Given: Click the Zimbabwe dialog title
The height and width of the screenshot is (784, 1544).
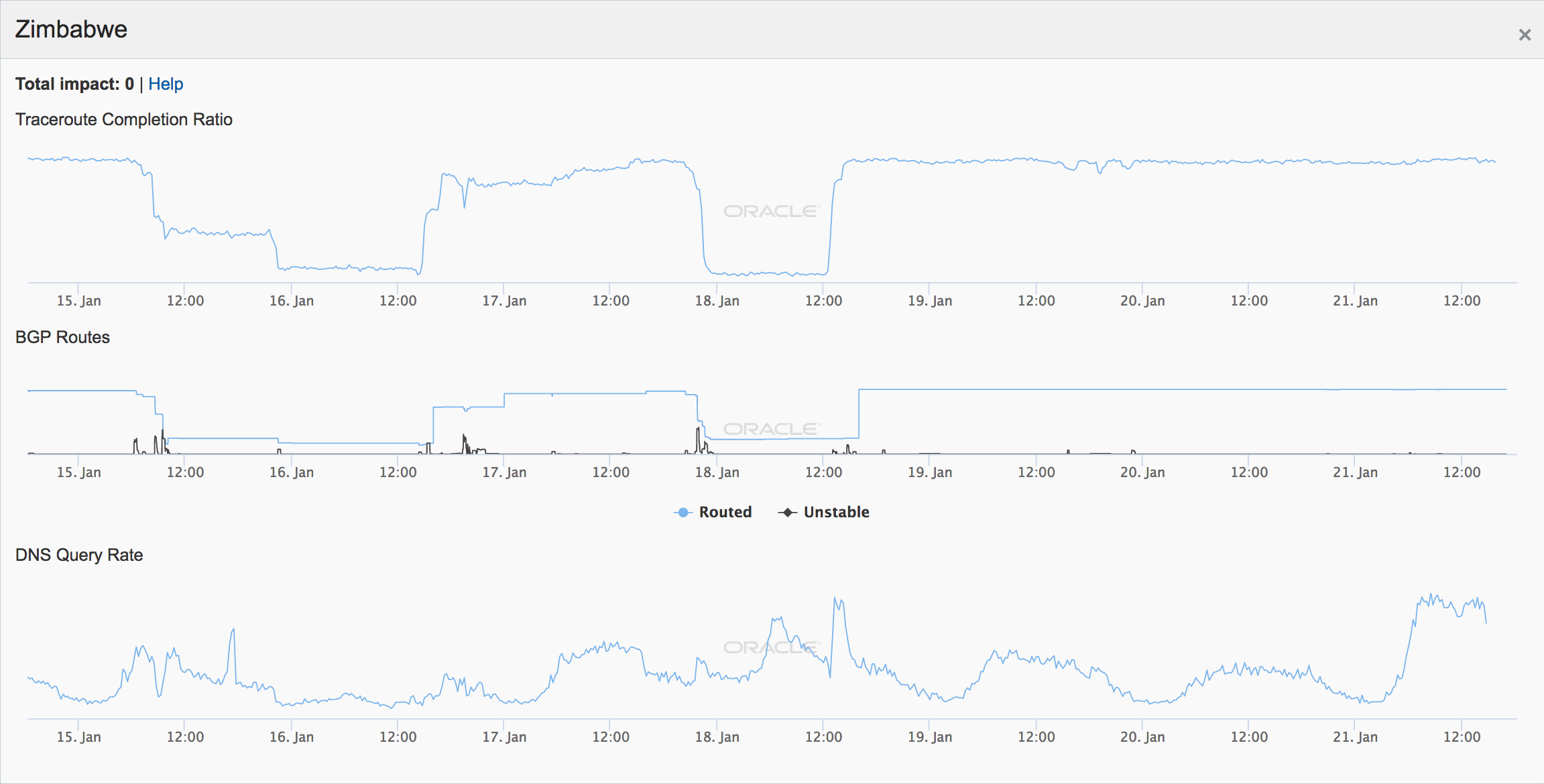Looking at the screenshot, I should 71,29.
